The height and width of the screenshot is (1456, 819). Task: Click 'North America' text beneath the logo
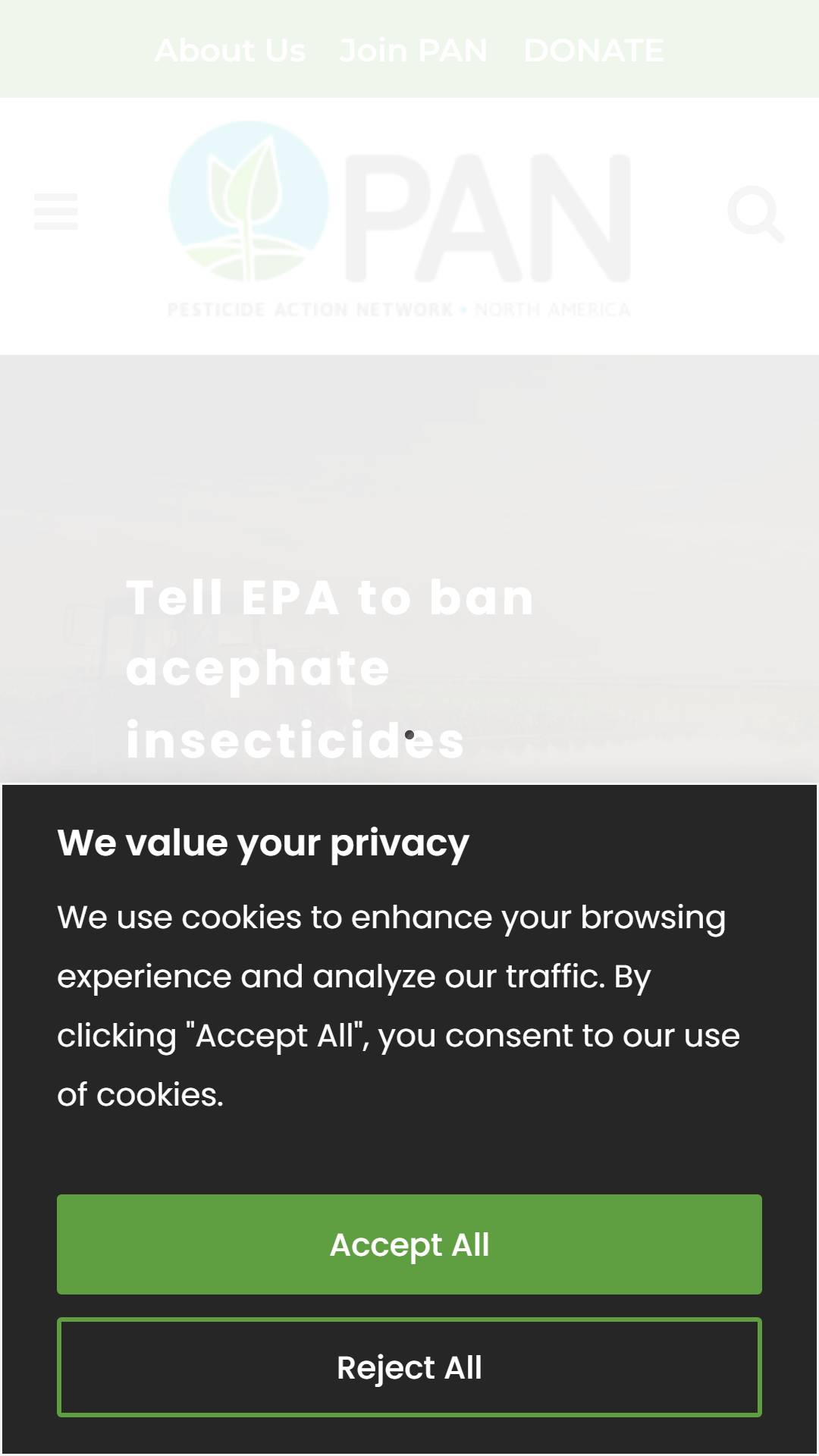(x=552, y=309)
